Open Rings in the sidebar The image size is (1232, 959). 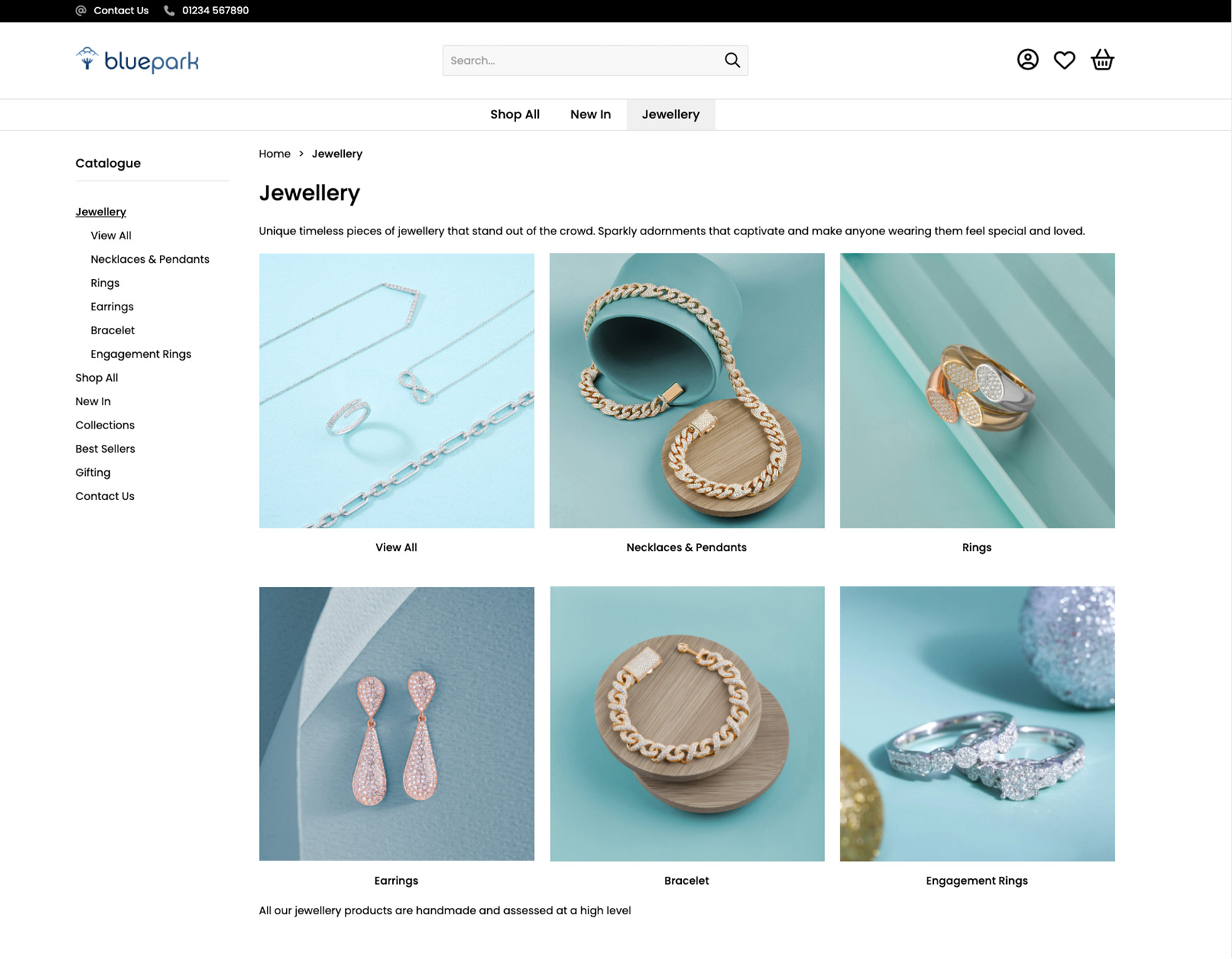(105, 283)
